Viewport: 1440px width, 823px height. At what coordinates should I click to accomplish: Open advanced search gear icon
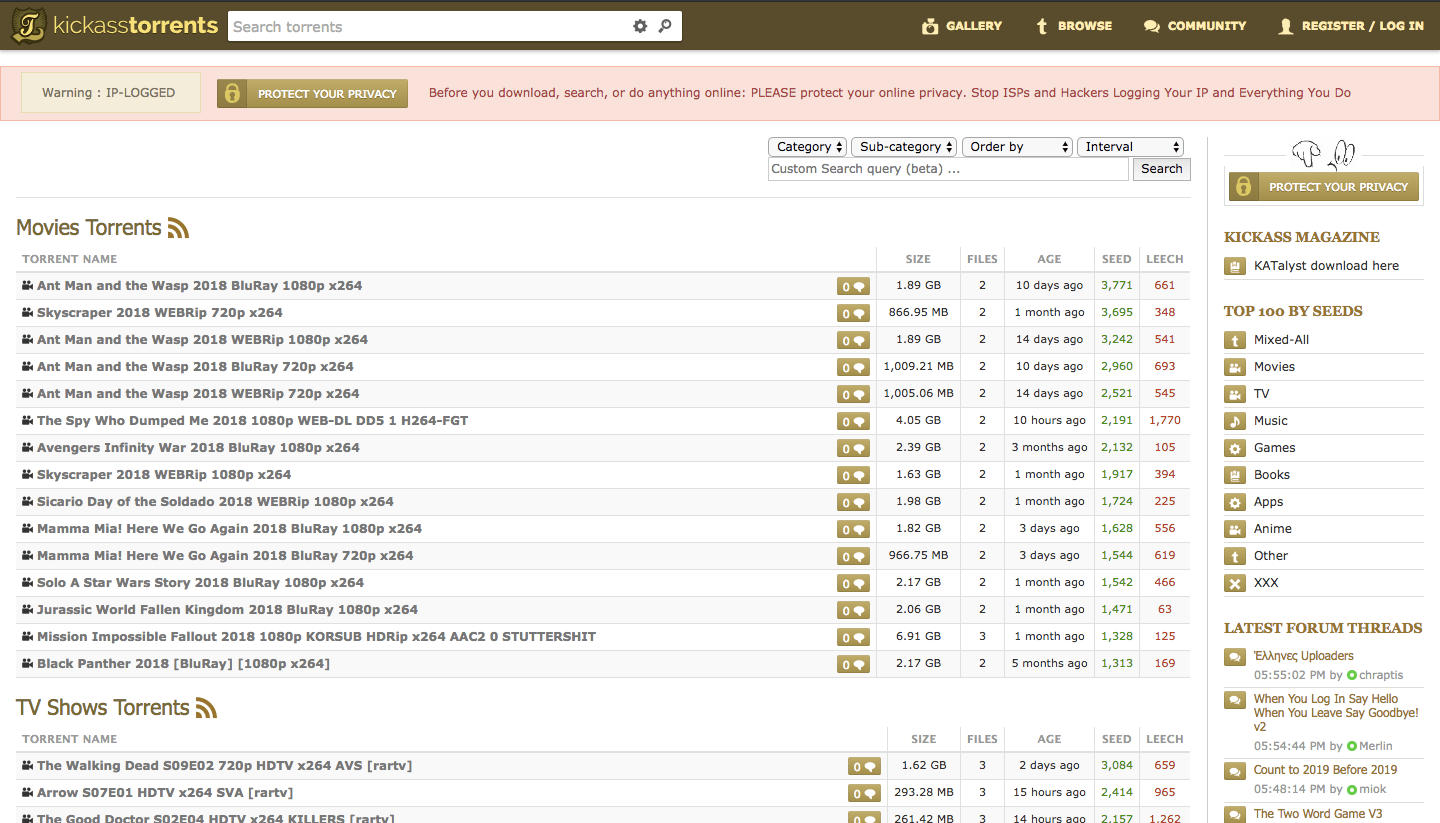point(640,26)
